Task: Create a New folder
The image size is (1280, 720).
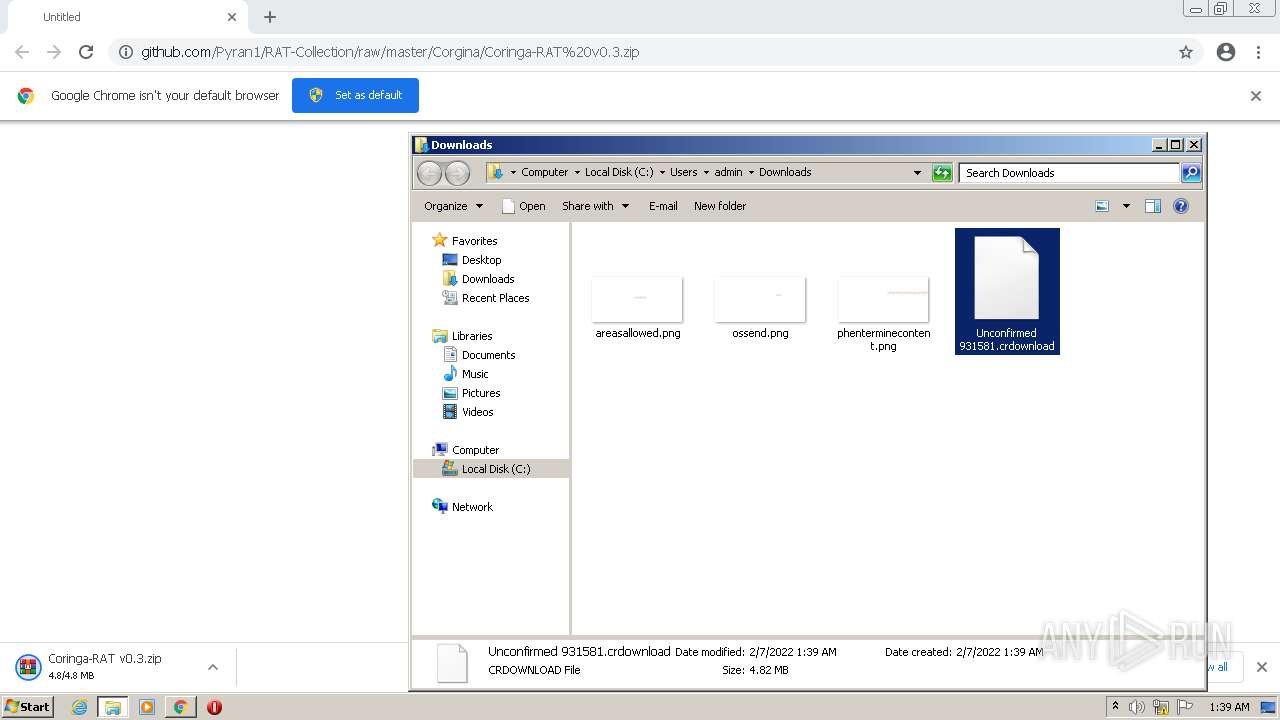Action: tap(720, 206)
